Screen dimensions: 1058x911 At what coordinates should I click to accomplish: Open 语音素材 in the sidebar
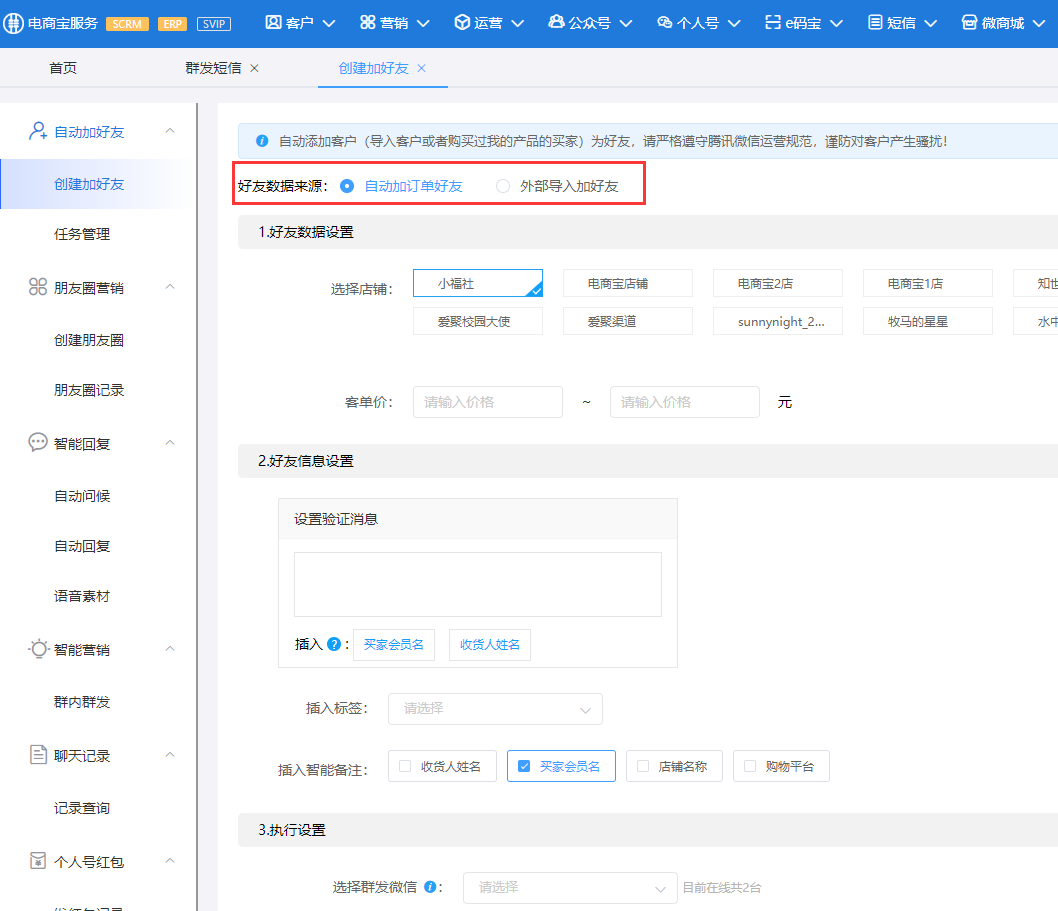[82, 596]
